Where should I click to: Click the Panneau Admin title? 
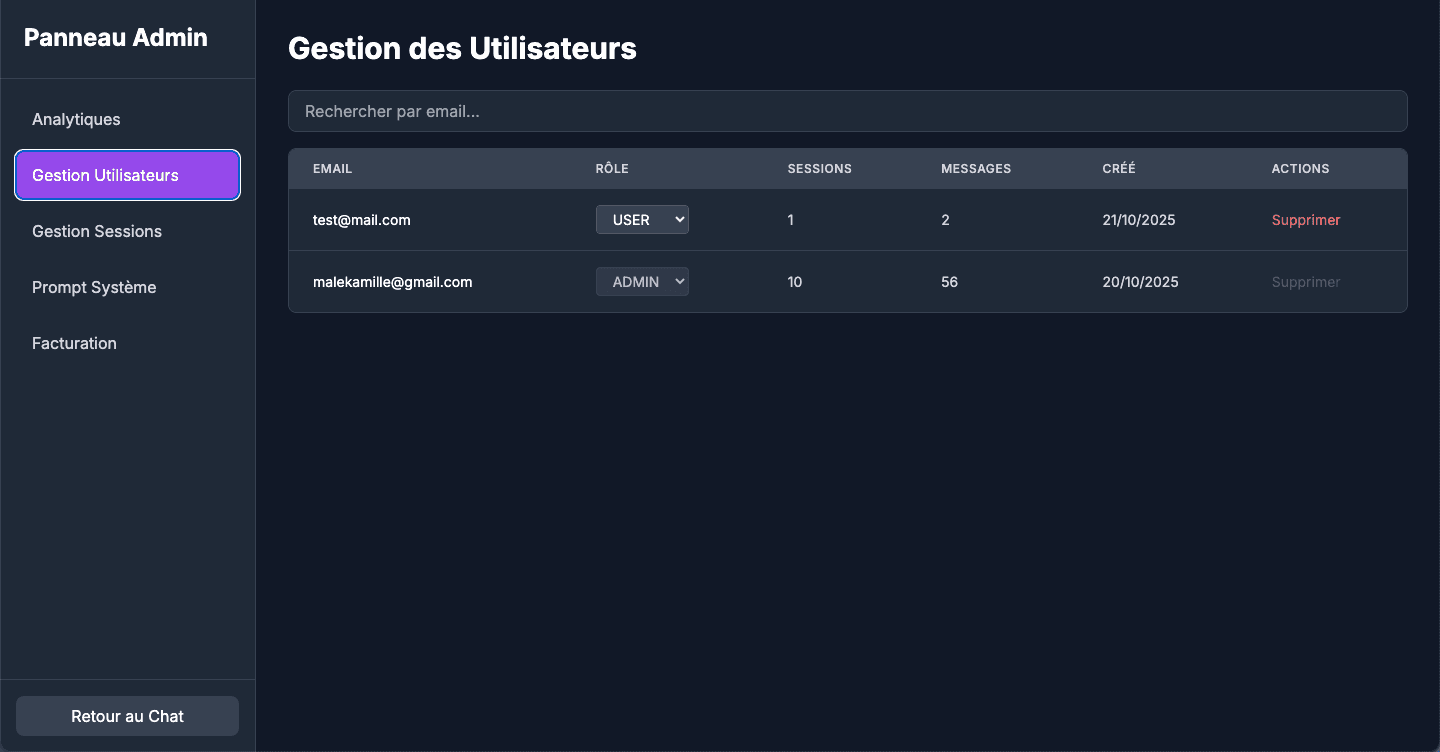[115, 37]
